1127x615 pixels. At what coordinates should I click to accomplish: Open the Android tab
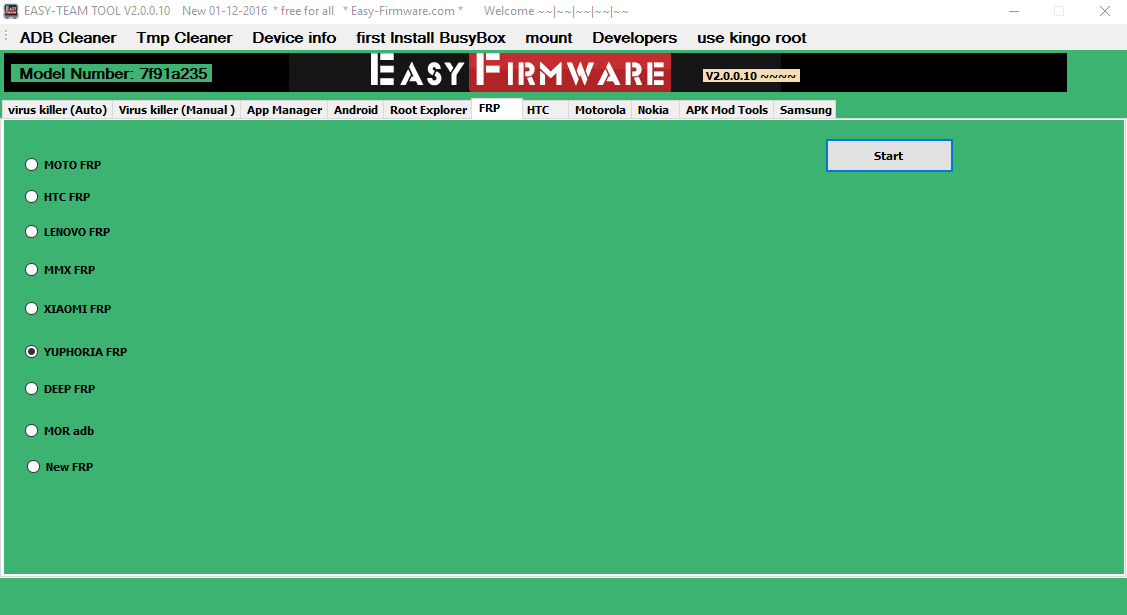pyautogui.click(x=356, y=109)
